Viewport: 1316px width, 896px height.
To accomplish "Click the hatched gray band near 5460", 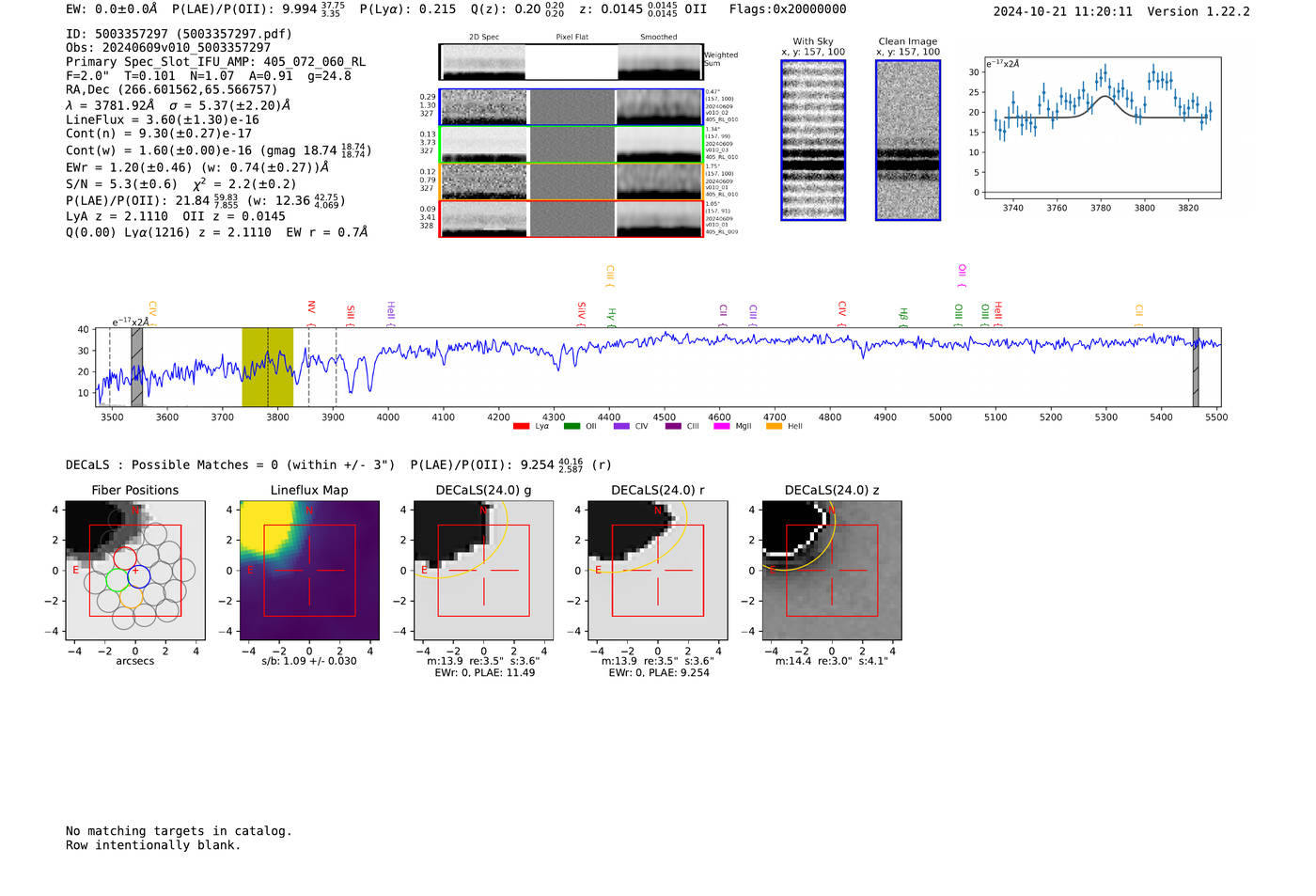I will click(x=1196, y=367).
